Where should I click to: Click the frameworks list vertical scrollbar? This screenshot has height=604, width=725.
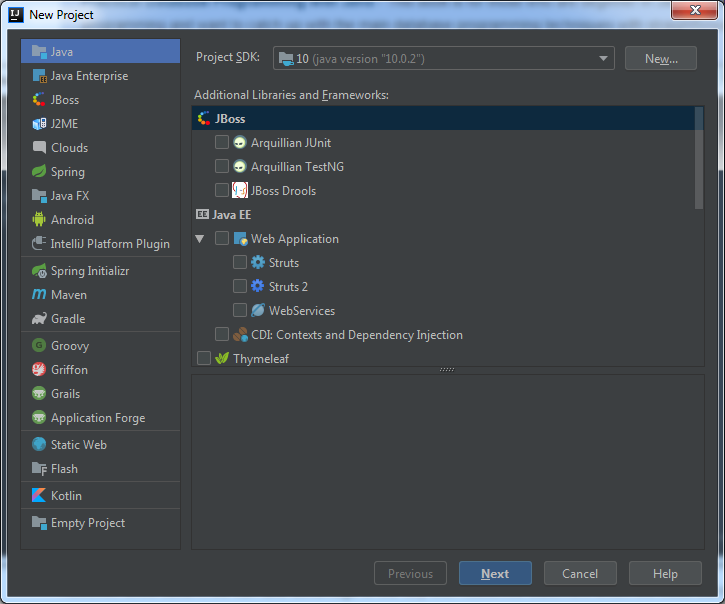pos(699,158)
